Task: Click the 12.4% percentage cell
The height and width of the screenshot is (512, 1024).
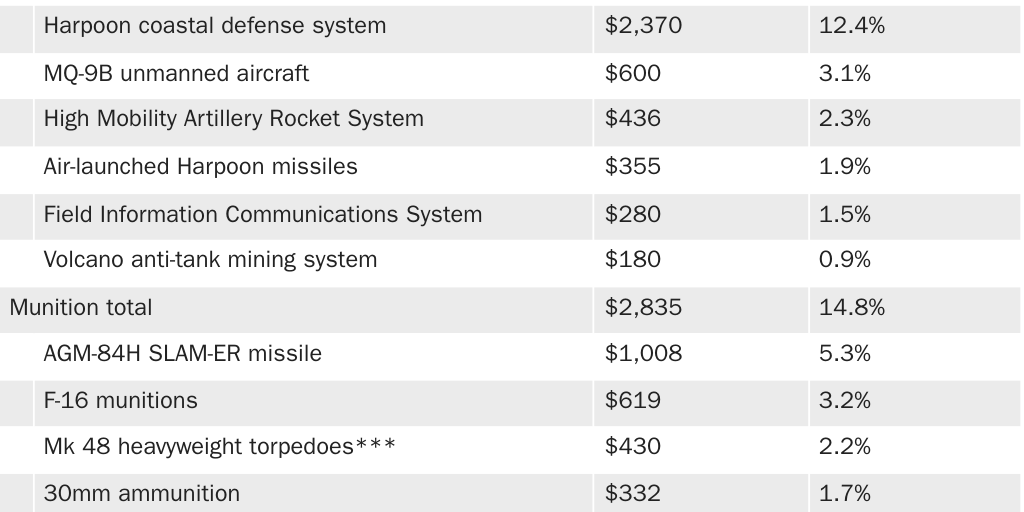Action: [x=851, y=25]
